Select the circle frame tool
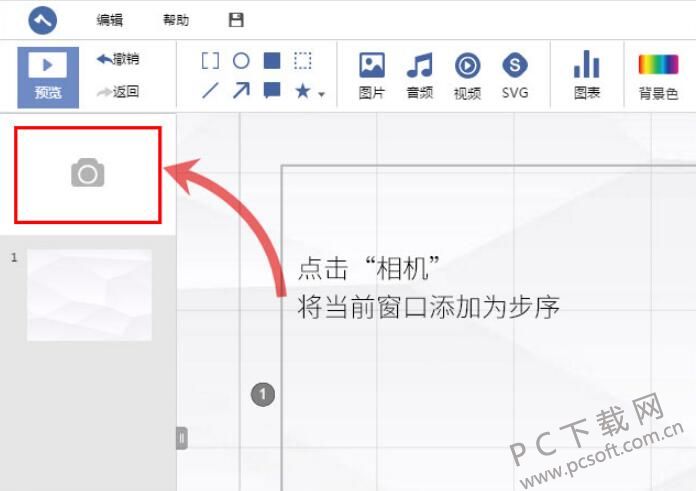Screen dimensions: 696x491 (241, 61)
